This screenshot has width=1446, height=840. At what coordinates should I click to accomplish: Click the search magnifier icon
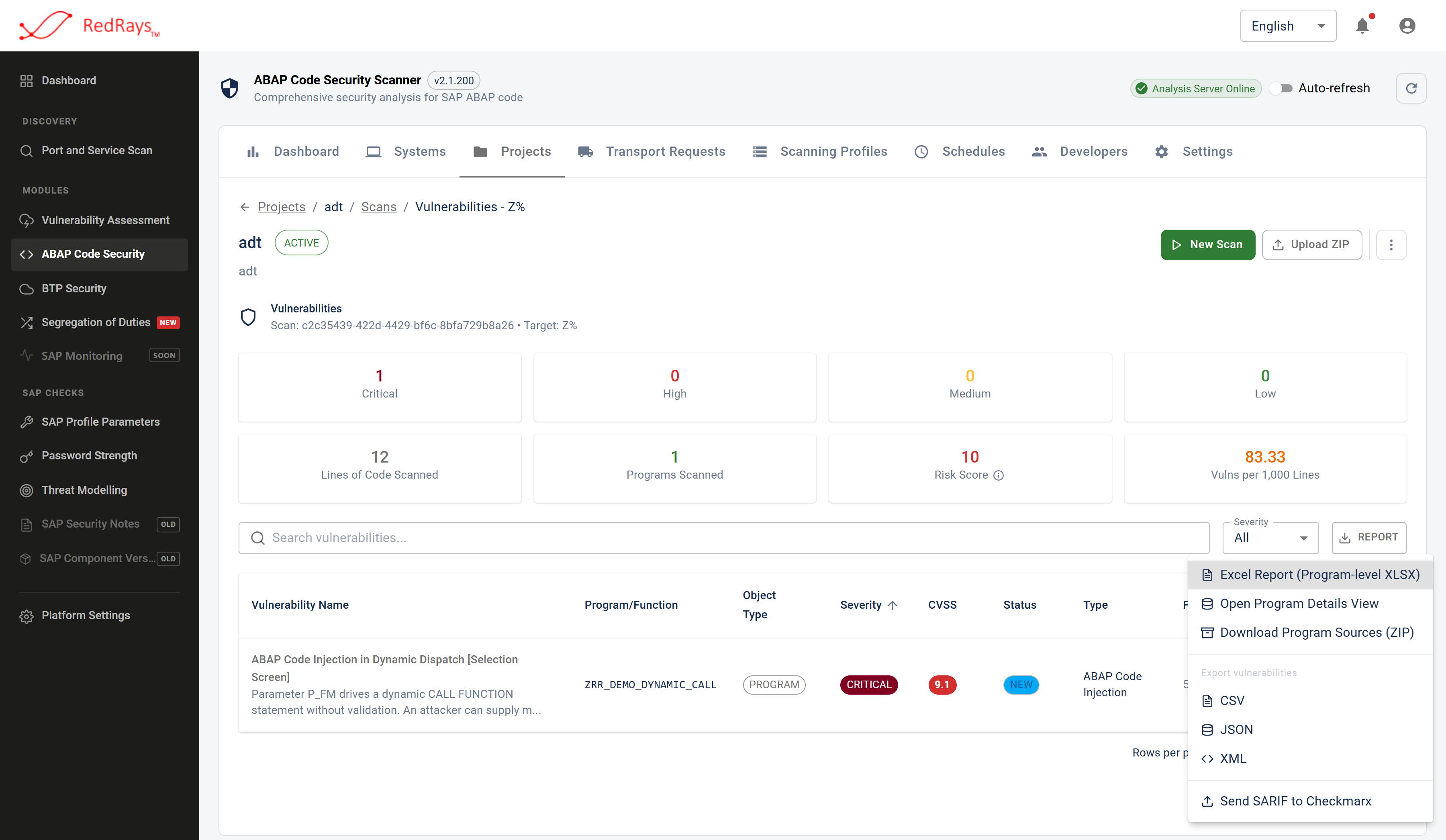[257, 538]
